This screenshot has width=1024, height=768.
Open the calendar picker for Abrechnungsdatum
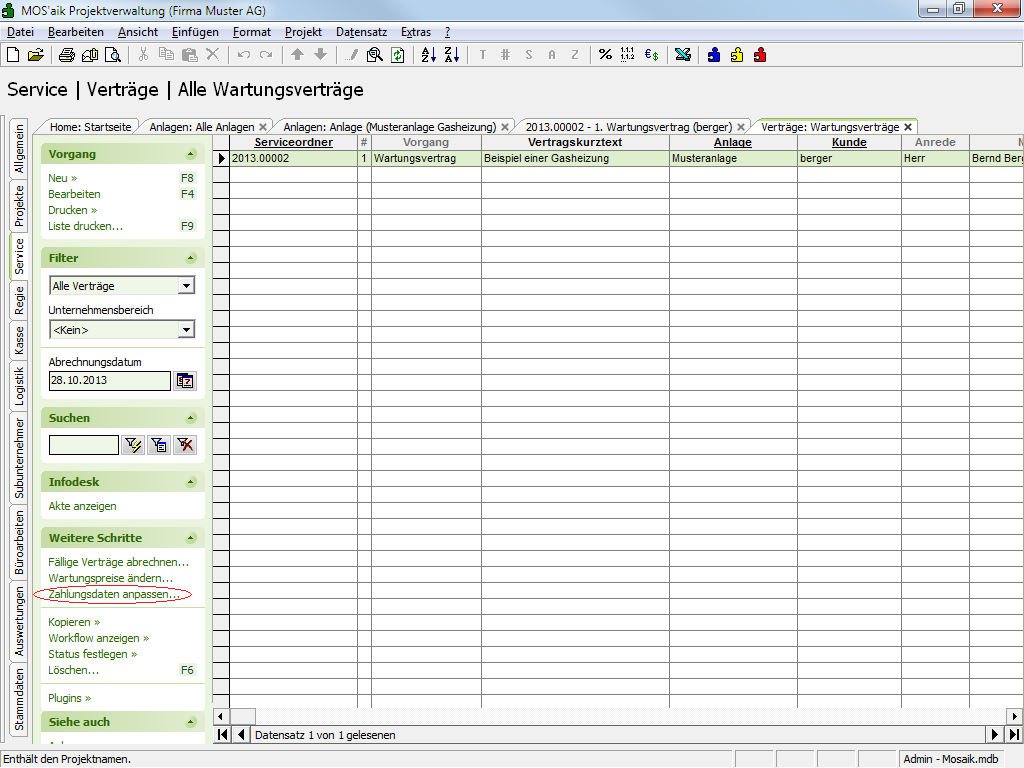pos(185,381)
